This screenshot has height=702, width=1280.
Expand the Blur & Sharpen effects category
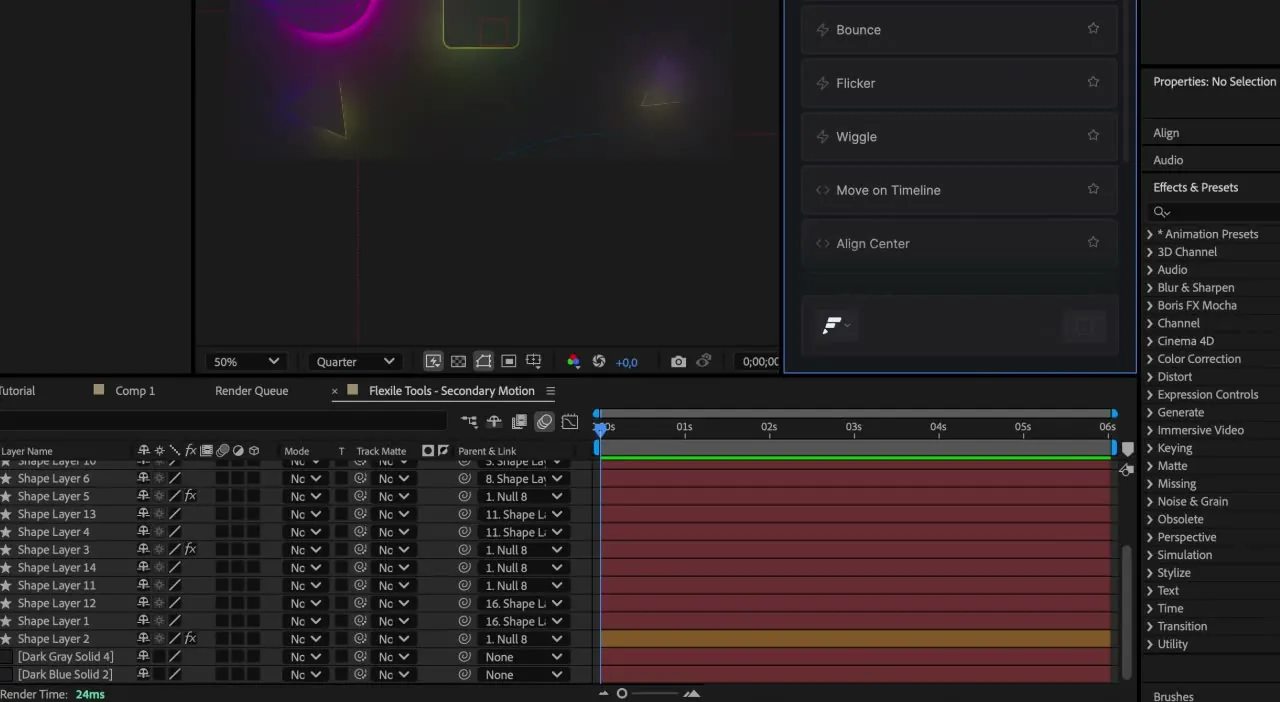(x=1150, y=288)
